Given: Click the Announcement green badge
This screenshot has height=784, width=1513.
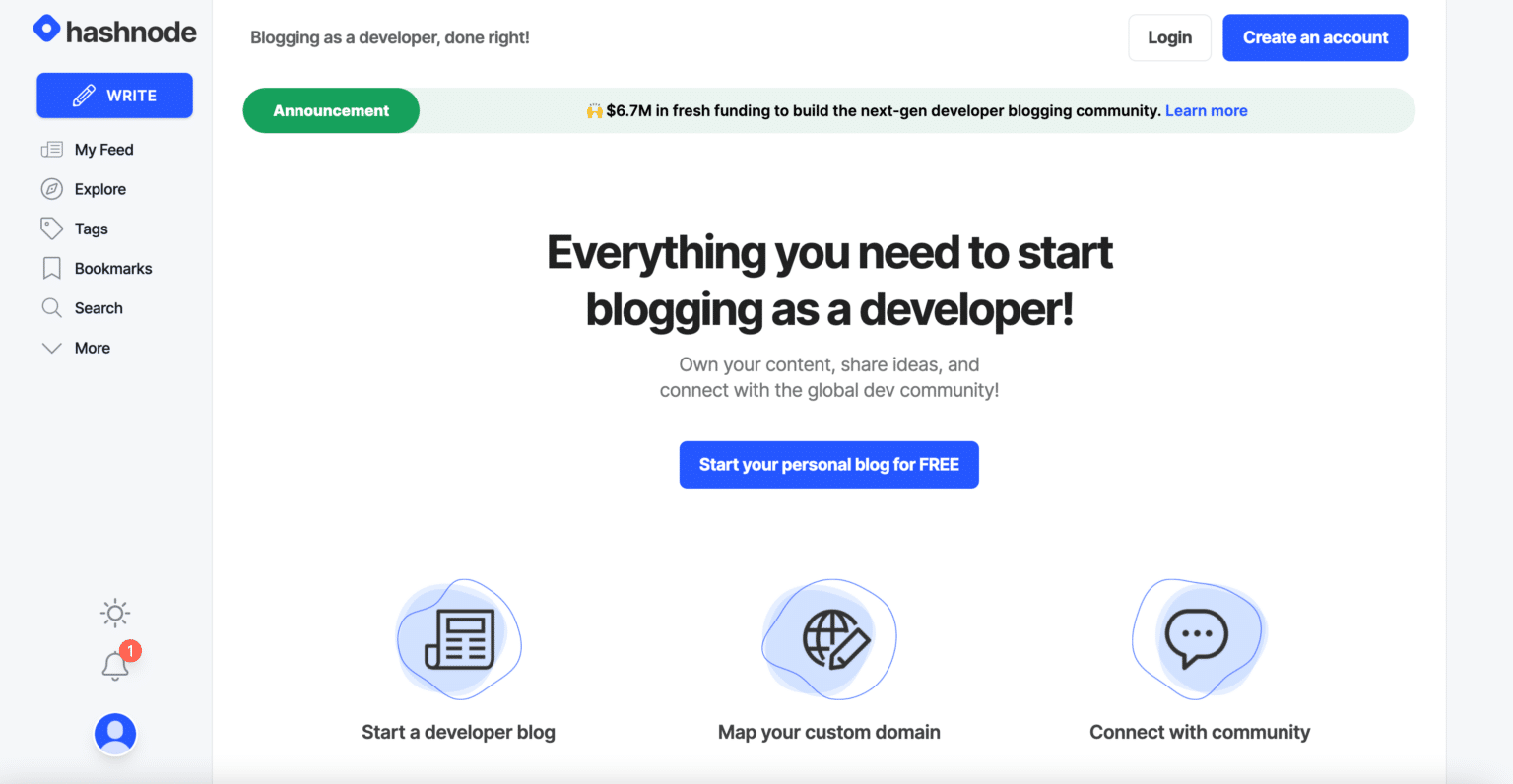Looking at the screenshot, I should point(331,110).
